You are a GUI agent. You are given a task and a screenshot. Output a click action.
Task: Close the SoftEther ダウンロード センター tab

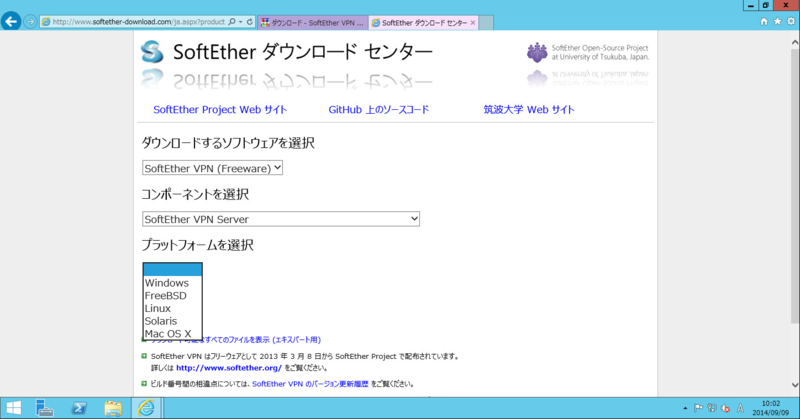[x=473, y=22]
